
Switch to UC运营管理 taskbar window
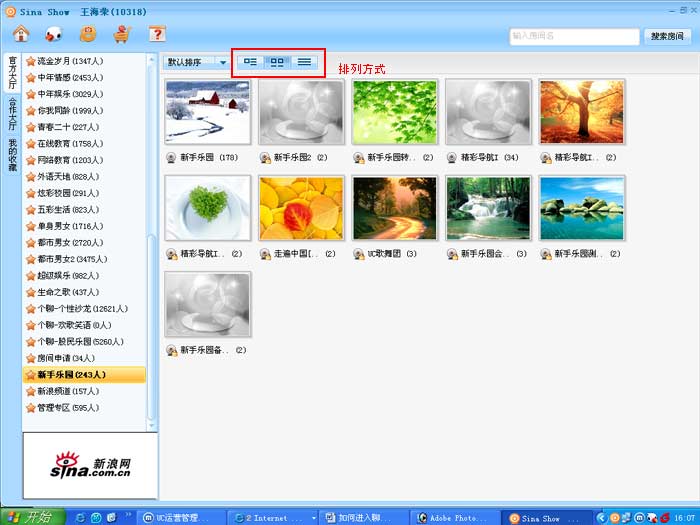click(x=181, y=518)
